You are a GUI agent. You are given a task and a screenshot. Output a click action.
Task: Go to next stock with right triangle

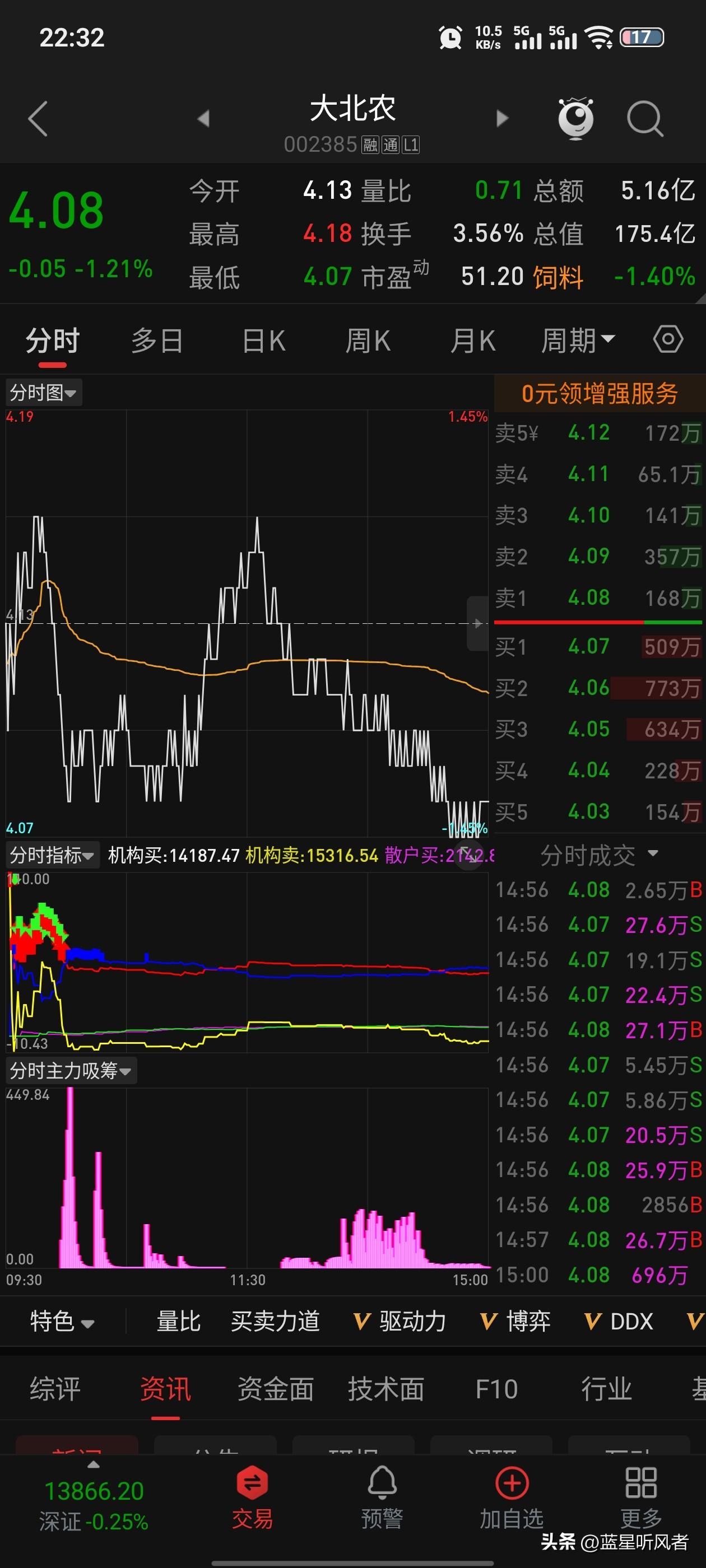[x=502, y=118]
